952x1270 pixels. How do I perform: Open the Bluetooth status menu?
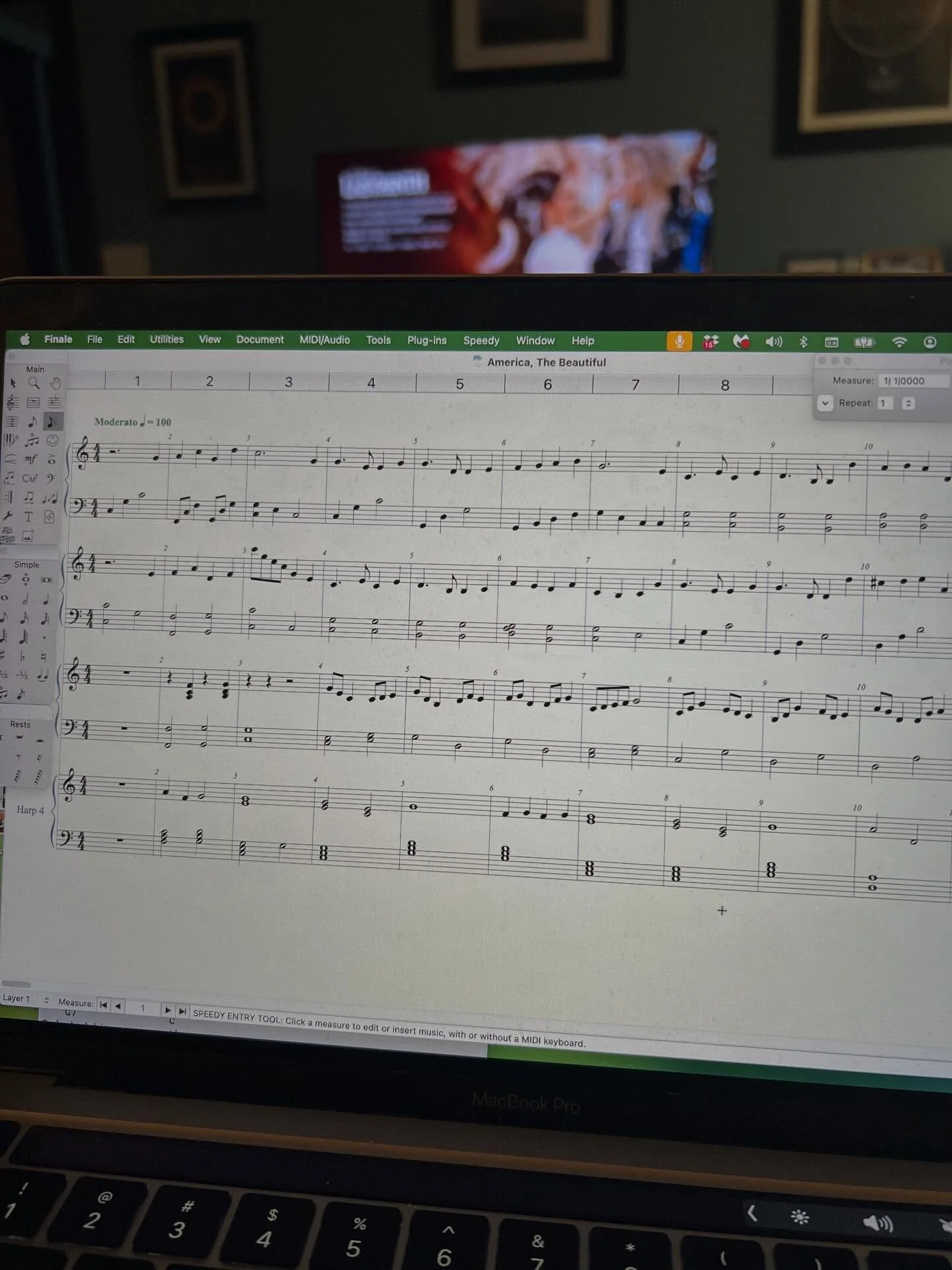(x=803, y=342)
